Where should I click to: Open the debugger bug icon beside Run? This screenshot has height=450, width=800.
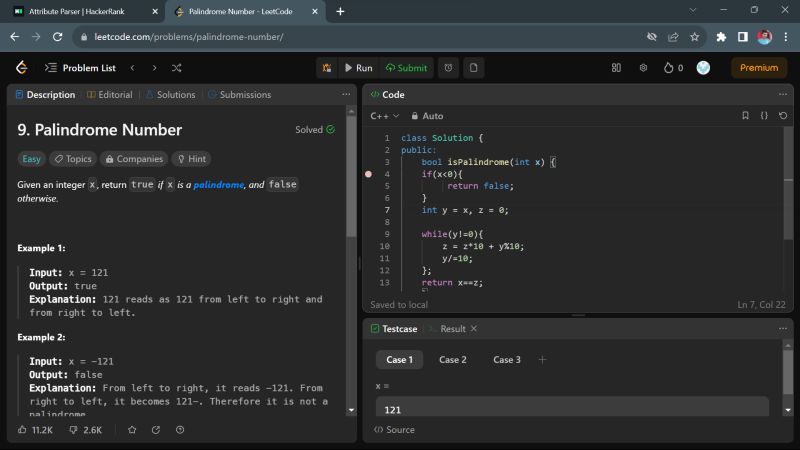click(x=328, y=68)
